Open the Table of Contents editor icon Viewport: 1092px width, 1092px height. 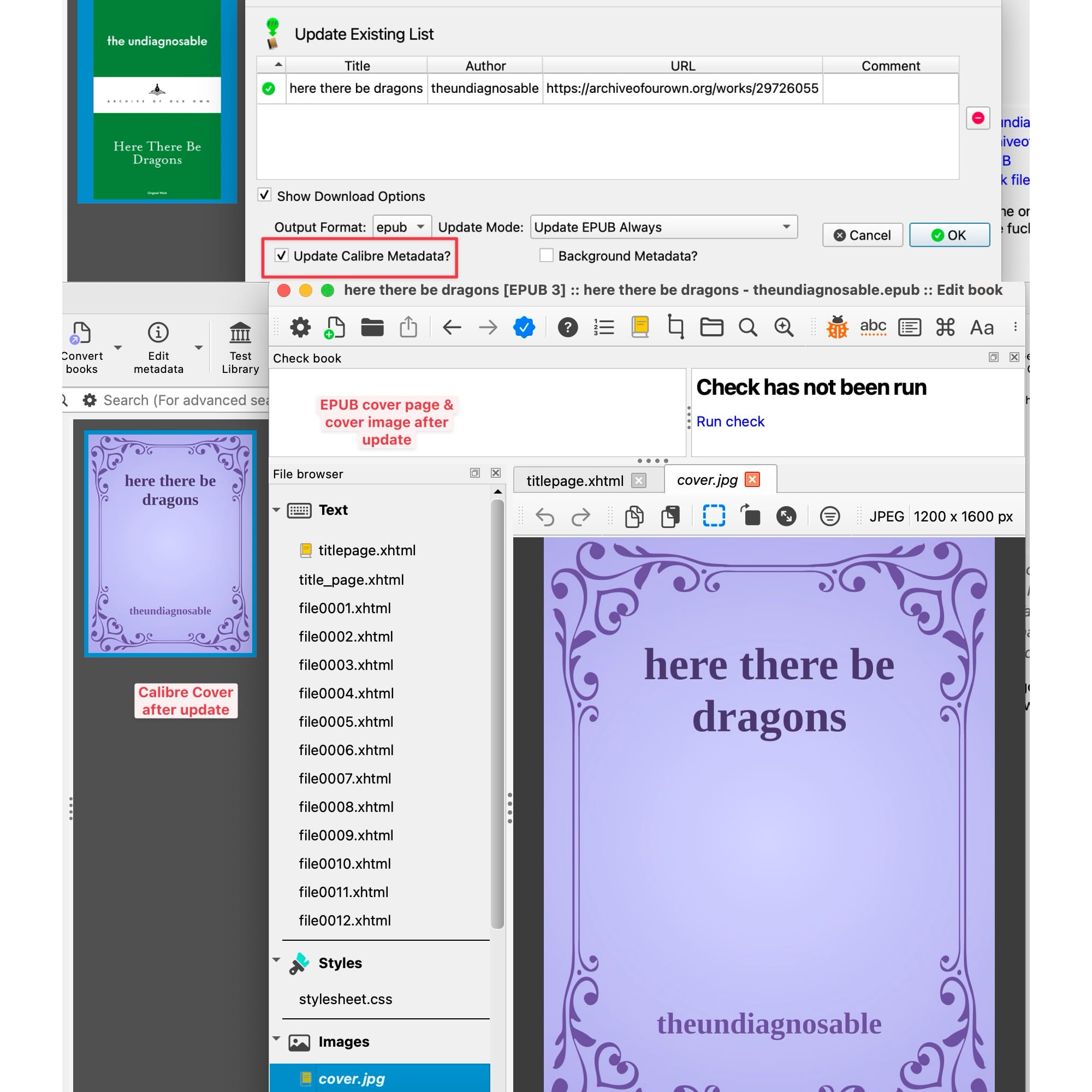[x=604, y=327]
